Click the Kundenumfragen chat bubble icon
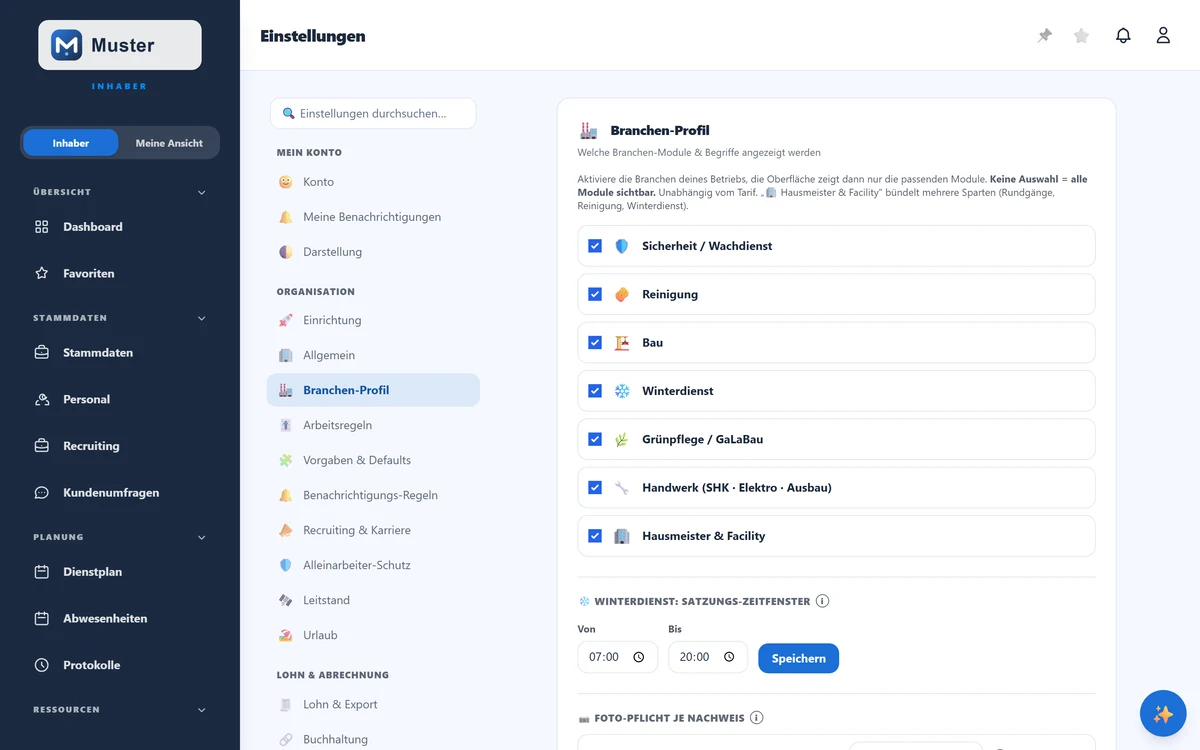The height and width of the screenshot is (750, 1200). [x=42, y=493]
